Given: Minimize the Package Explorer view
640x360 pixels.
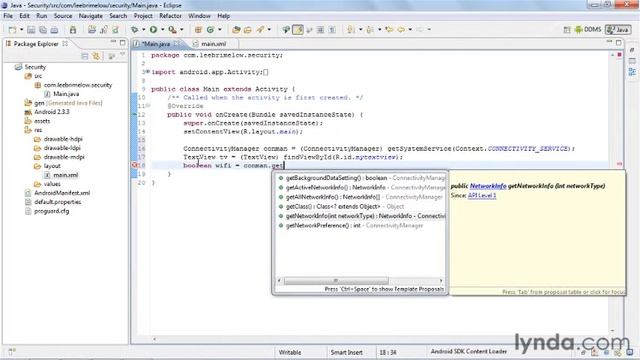Looking at the screenshot, I should (x=113, y=42).
